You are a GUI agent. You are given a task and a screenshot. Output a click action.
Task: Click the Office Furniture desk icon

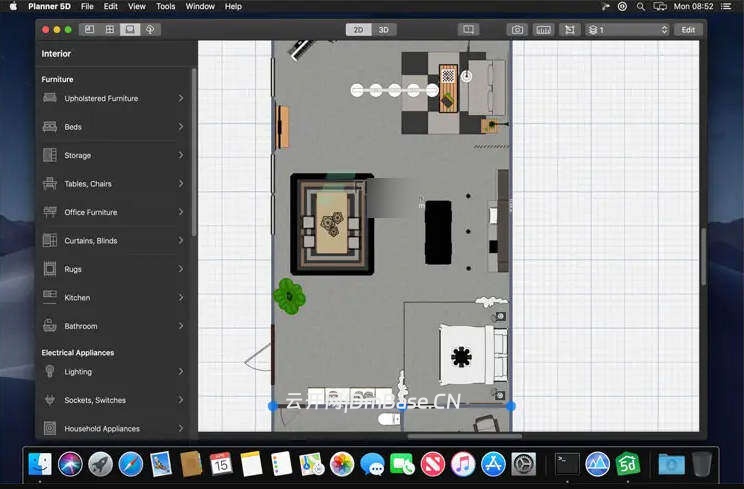tap(50, 212)
